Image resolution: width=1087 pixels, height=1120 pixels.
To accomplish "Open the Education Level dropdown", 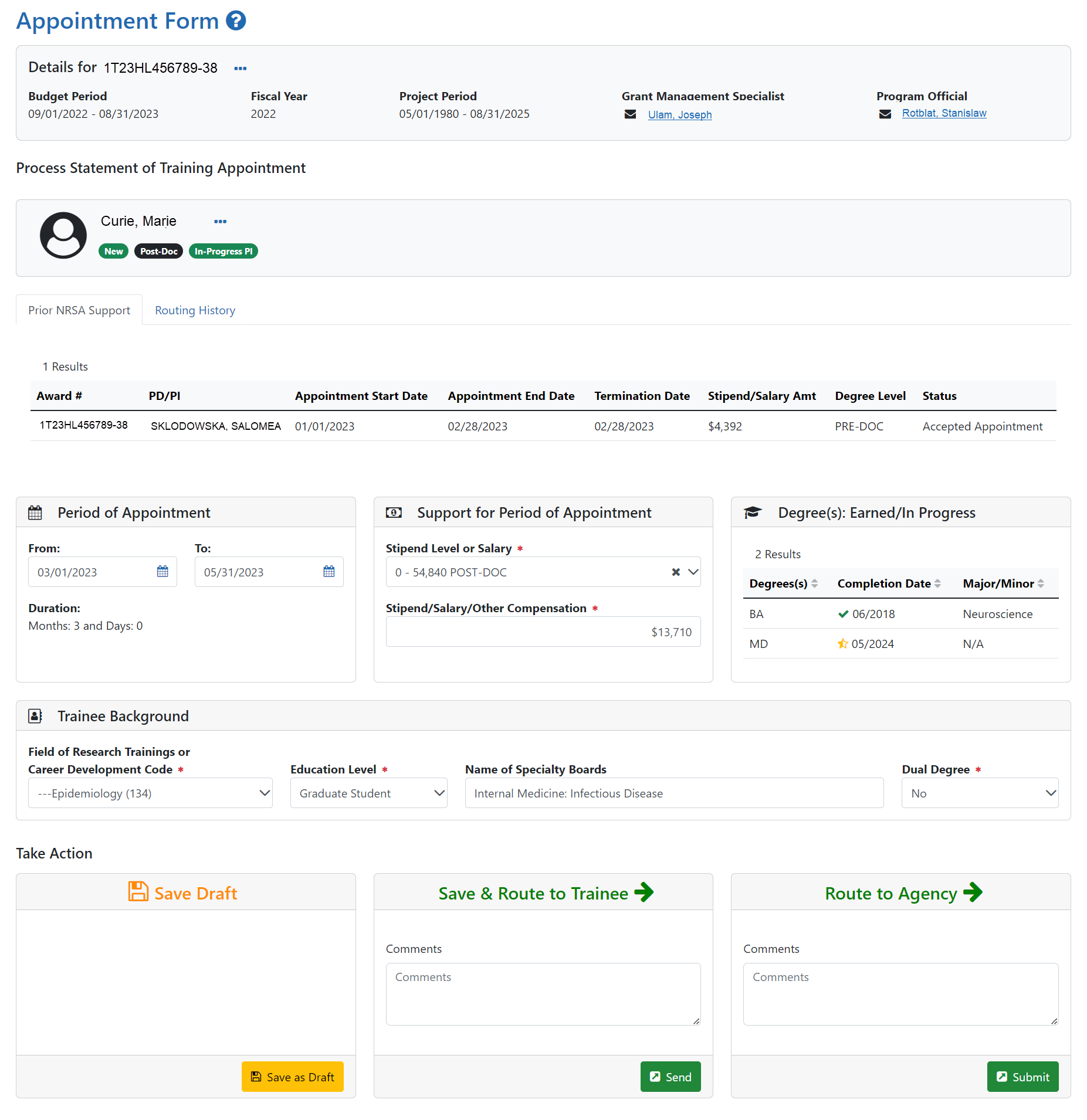I will [x=368, y=793].
